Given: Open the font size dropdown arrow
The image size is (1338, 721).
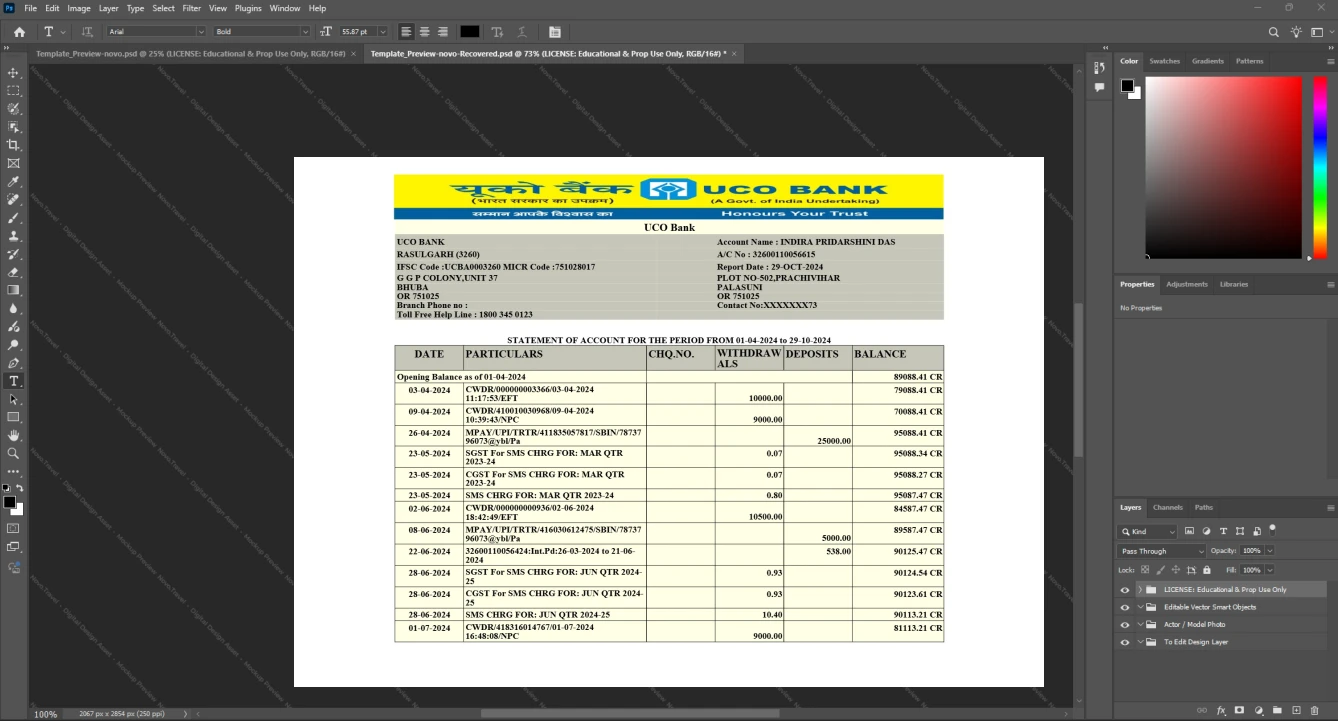Looking at the screenshot, I should point(383,32).
